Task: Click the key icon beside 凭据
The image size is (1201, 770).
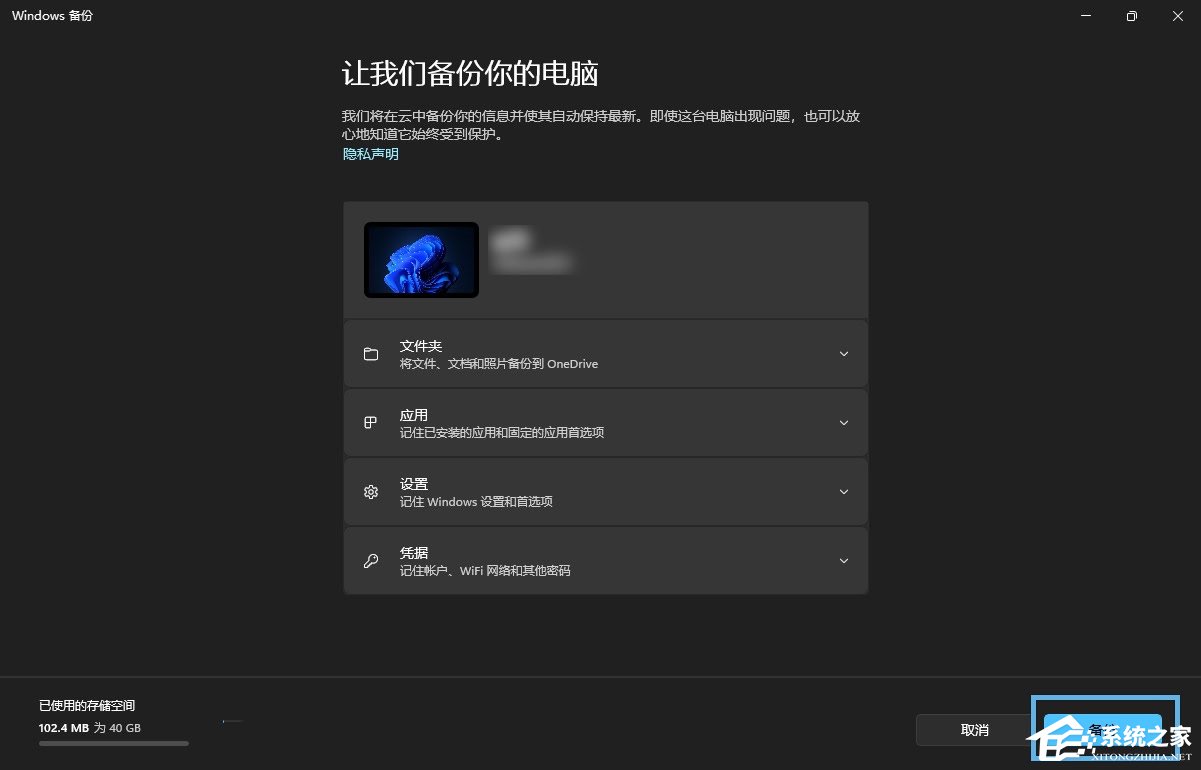Action: pyautogui.click(x=371, y=561)
